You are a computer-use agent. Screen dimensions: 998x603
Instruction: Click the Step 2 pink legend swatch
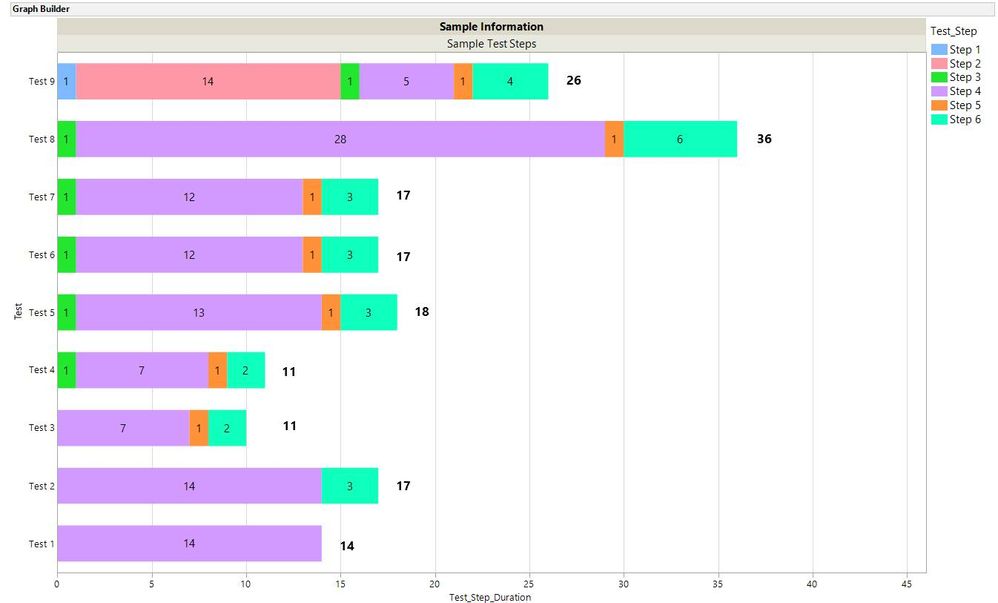click(x=939, y=64)
